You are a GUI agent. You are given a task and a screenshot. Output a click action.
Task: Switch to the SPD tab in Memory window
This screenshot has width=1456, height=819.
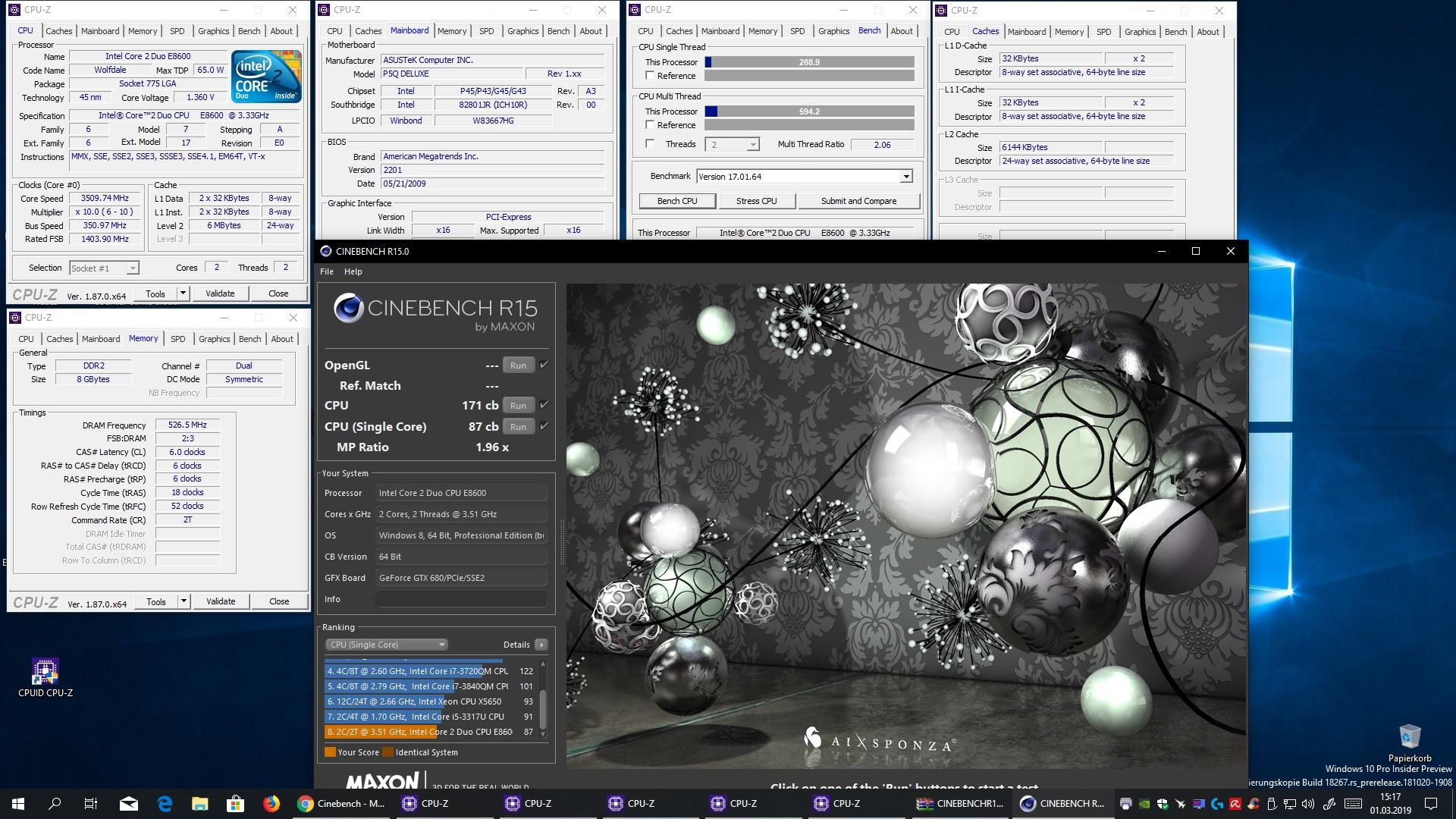(178, 339)
